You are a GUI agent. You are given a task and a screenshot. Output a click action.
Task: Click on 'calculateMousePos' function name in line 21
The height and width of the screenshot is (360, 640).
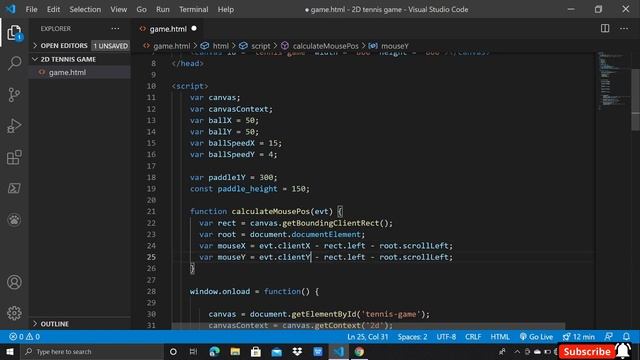coord(271,211)
